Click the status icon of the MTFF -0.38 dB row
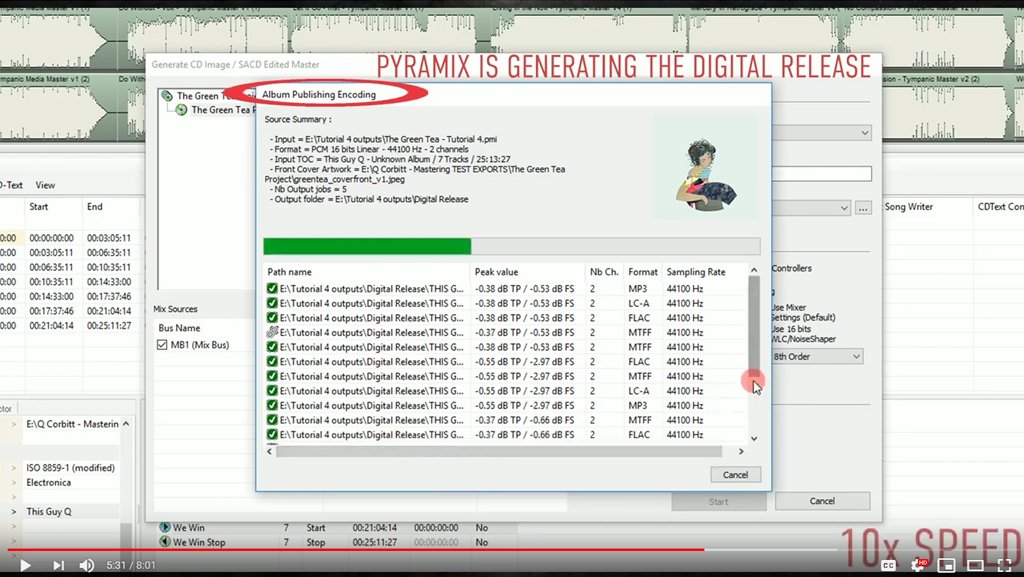This screenshot has height=577, width=1024. pos(272,347)
